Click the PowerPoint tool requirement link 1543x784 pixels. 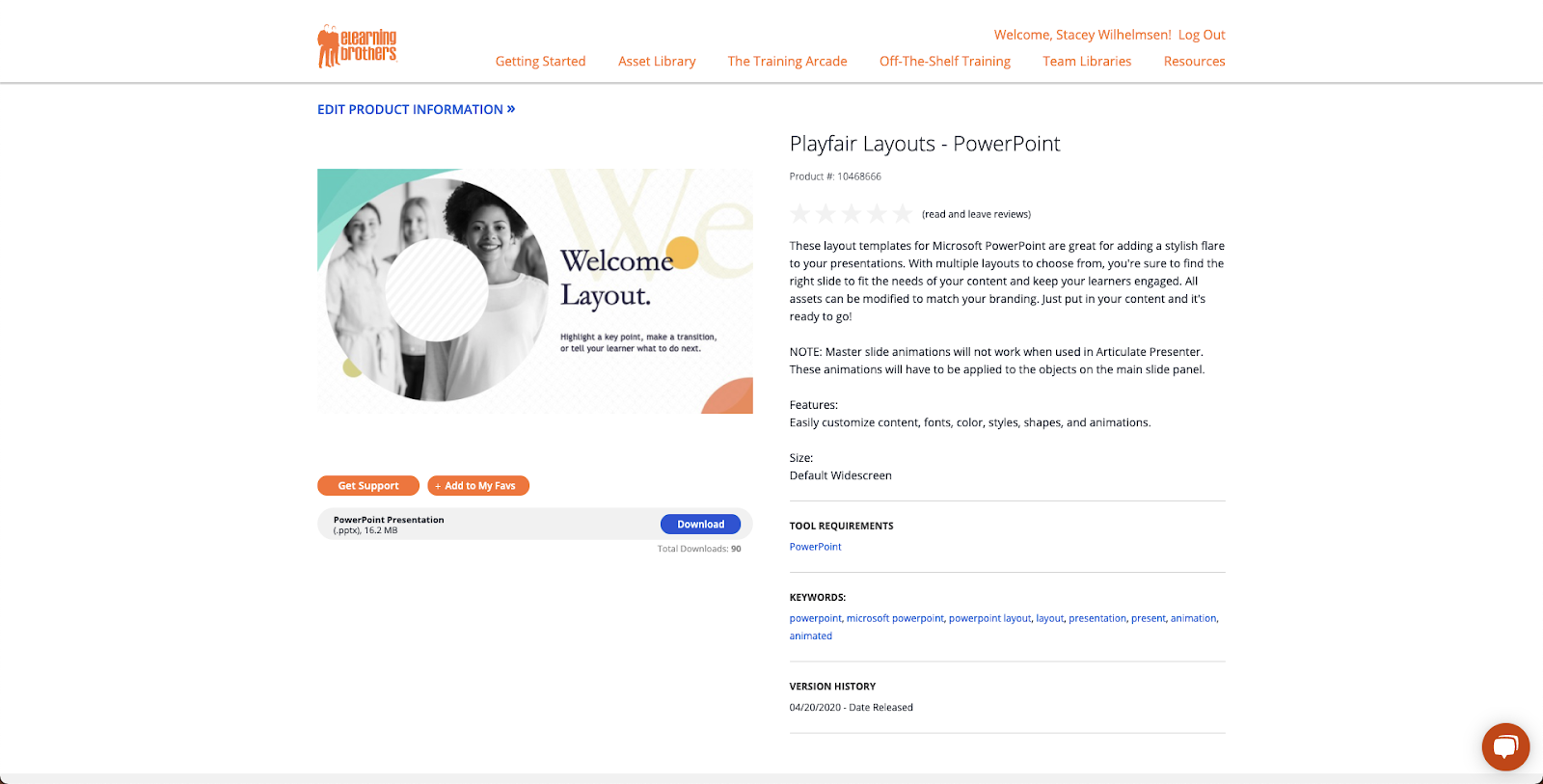(x=815, y=547)
